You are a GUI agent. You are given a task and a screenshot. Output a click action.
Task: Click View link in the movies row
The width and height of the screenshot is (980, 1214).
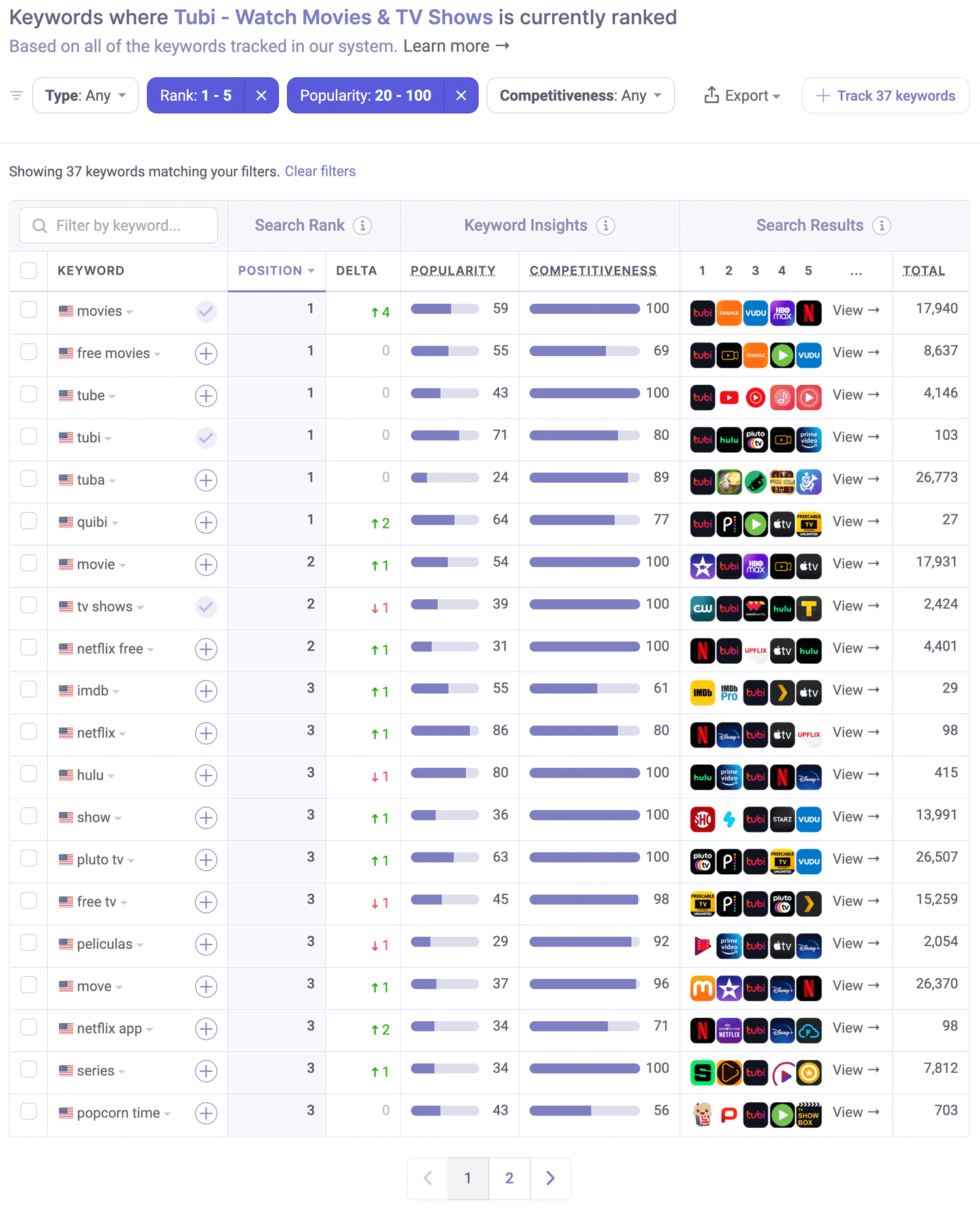[856, 310]
